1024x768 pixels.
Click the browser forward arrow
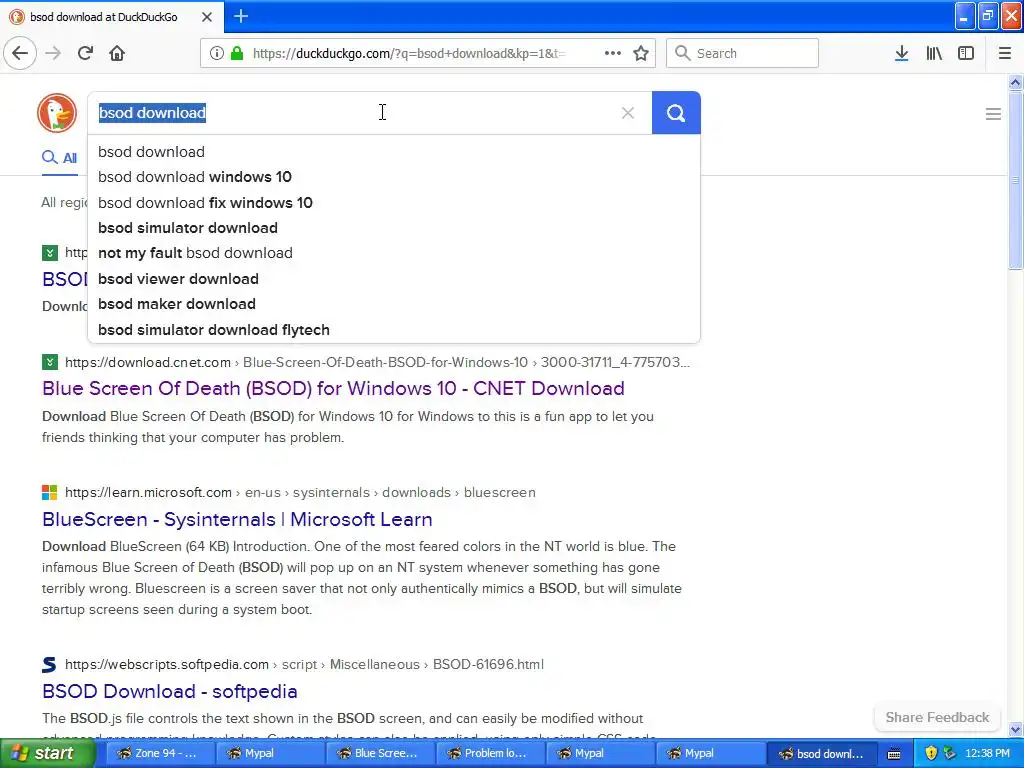point(53,53)
